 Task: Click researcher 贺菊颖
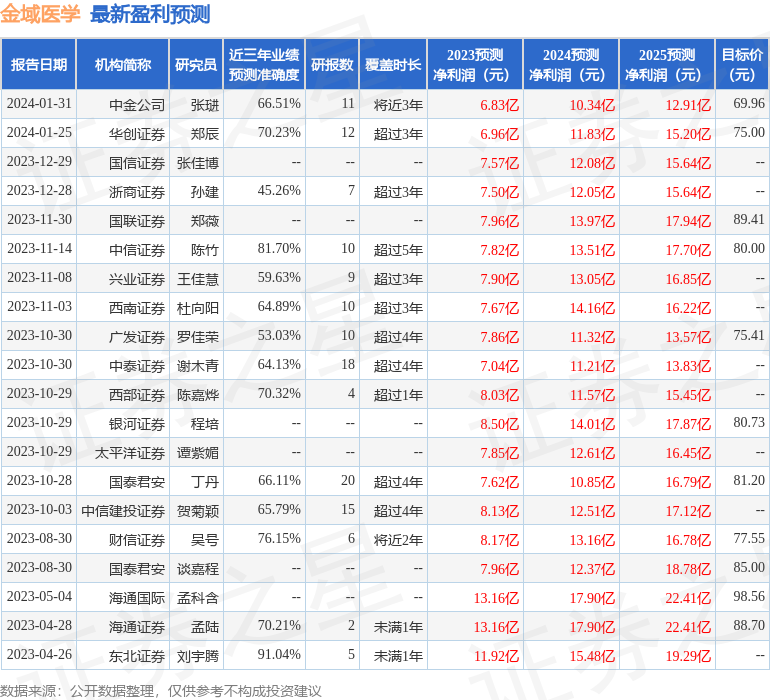[198, 510]
